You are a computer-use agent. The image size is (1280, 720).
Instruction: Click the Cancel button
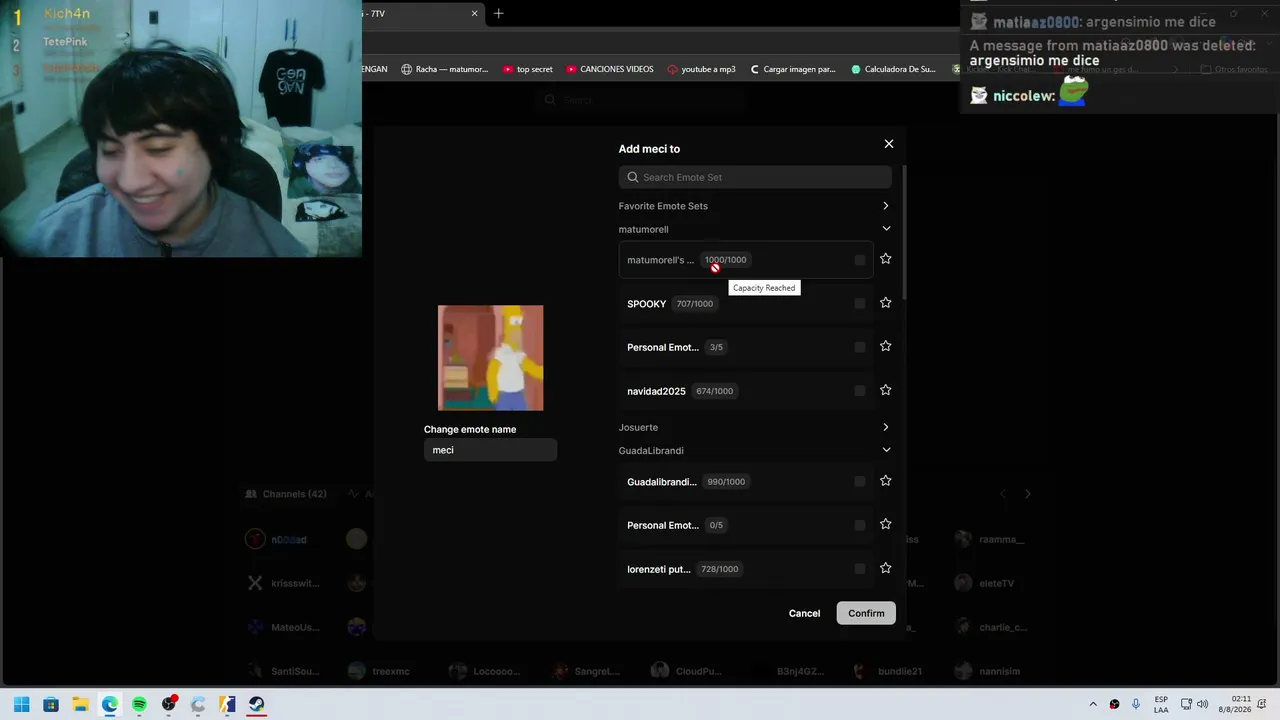(x=804, y=613)
